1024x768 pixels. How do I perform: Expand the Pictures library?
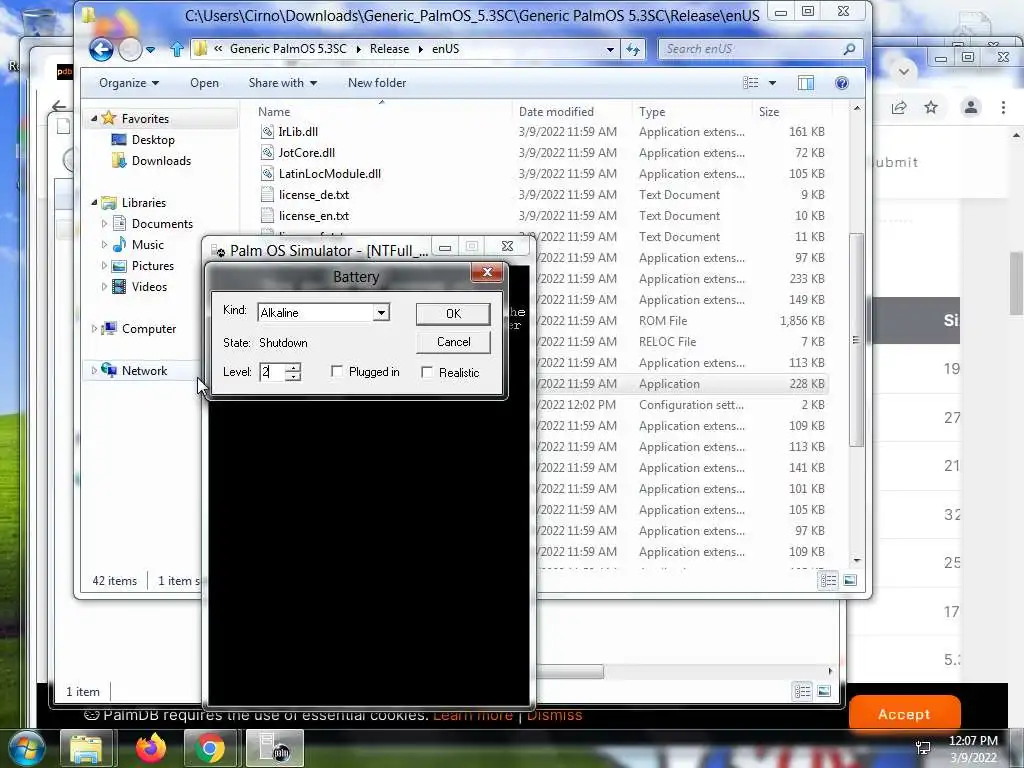pos(104,265)
